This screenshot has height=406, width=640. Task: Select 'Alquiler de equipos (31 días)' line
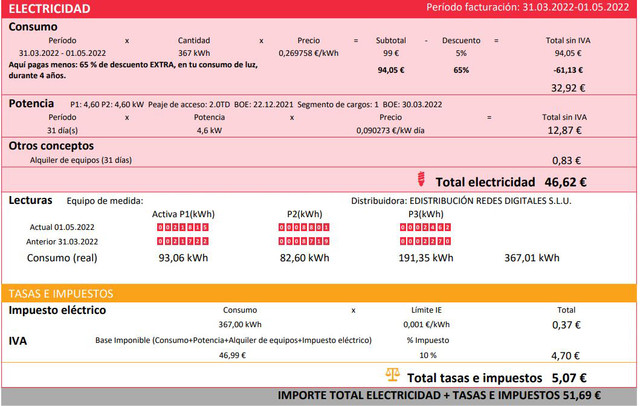81,160
